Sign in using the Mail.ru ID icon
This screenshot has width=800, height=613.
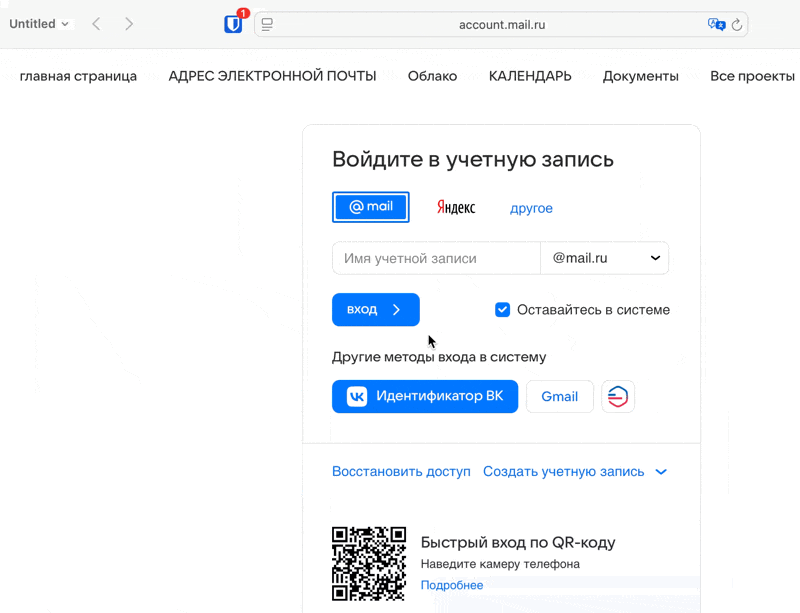(618, 396)
